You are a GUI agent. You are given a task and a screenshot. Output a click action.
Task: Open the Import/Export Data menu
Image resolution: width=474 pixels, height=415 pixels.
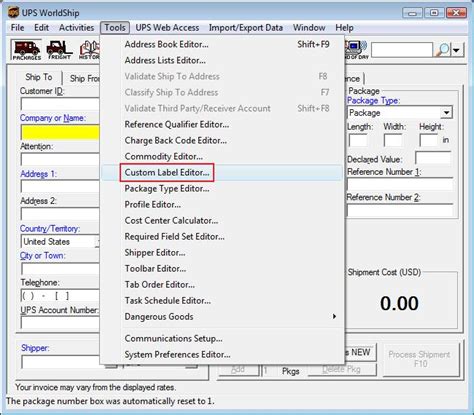246,28
